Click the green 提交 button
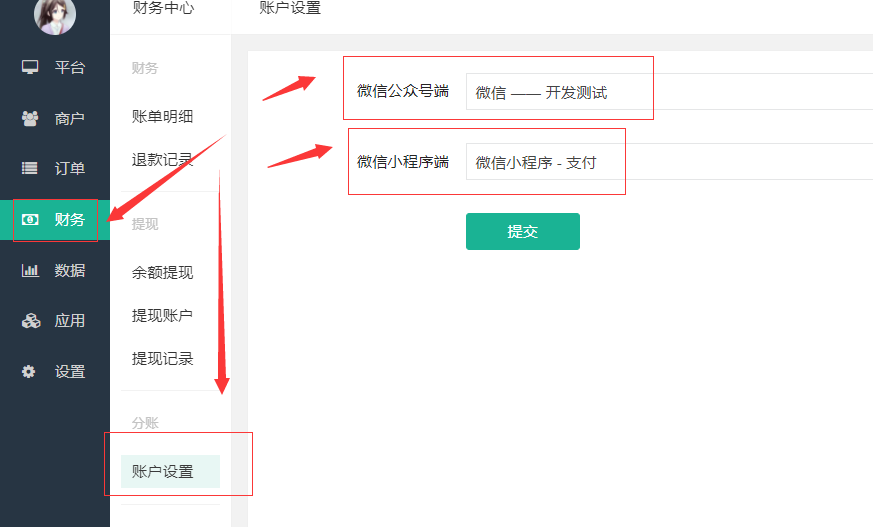This screenshot has width=873, height=527. coord(523,232)
